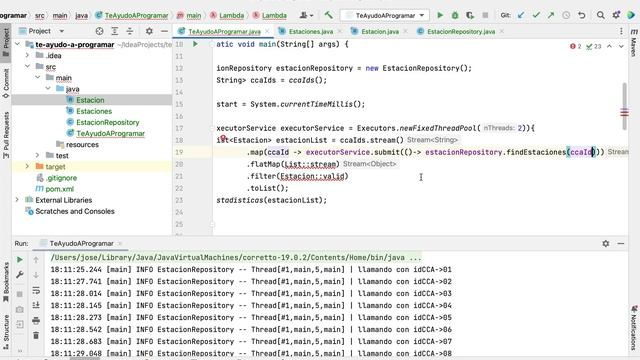Expand all in Project panel
This screenshot has width=640, height=360.
[115, 31]
